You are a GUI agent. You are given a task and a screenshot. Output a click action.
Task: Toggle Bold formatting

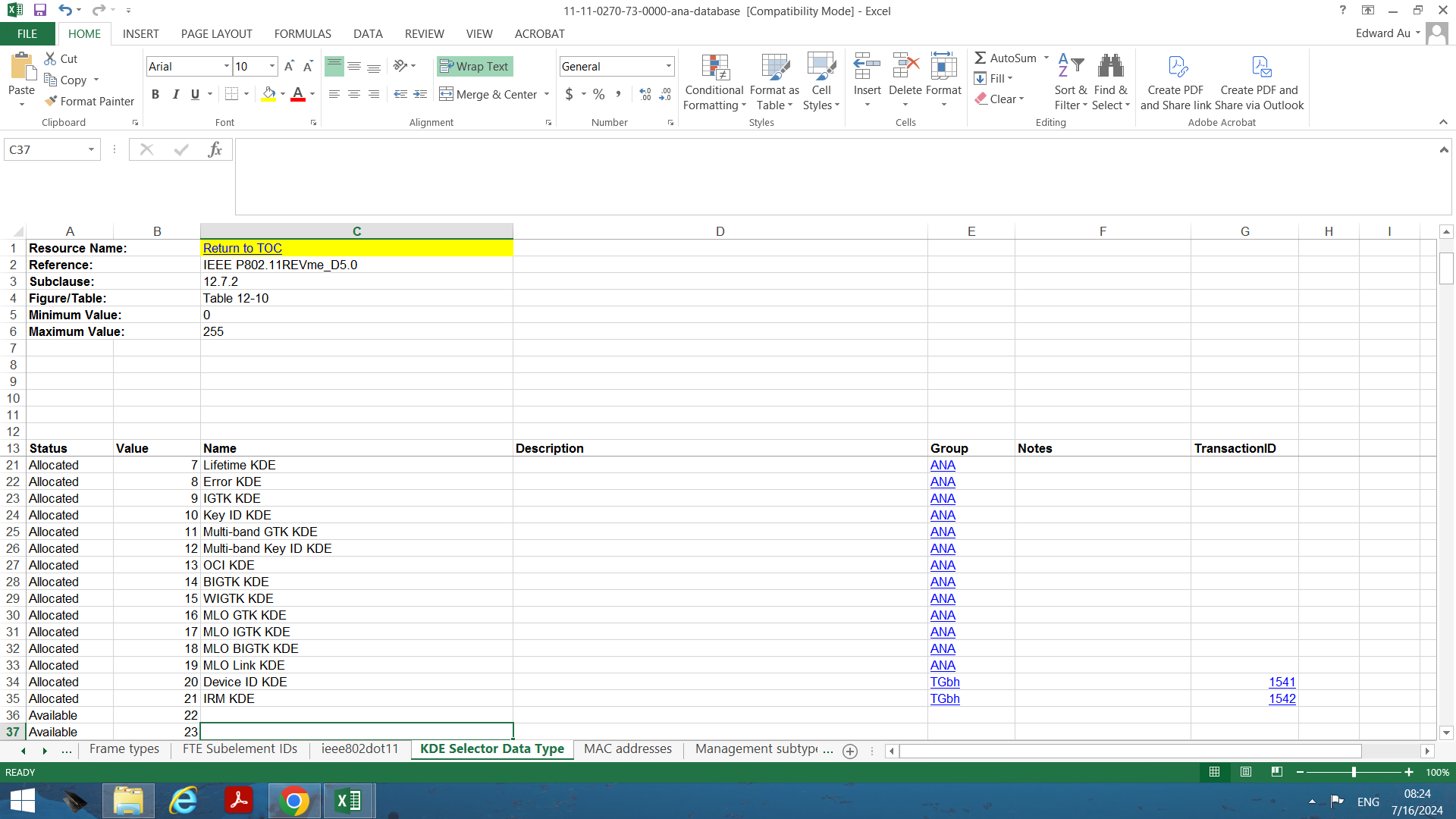[x=155, y=94]
